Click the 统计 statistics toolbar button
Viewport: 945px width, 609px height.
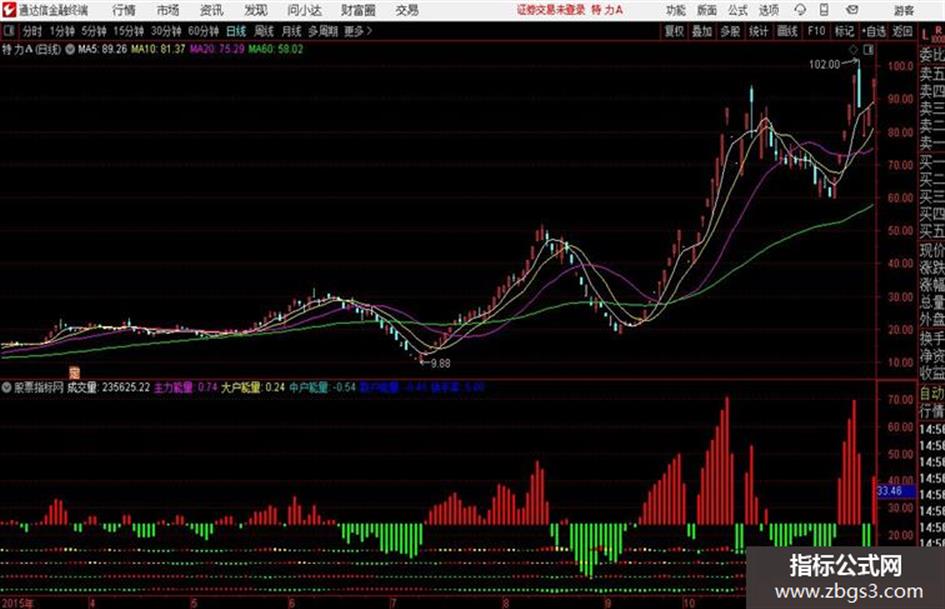pos(758,31)
